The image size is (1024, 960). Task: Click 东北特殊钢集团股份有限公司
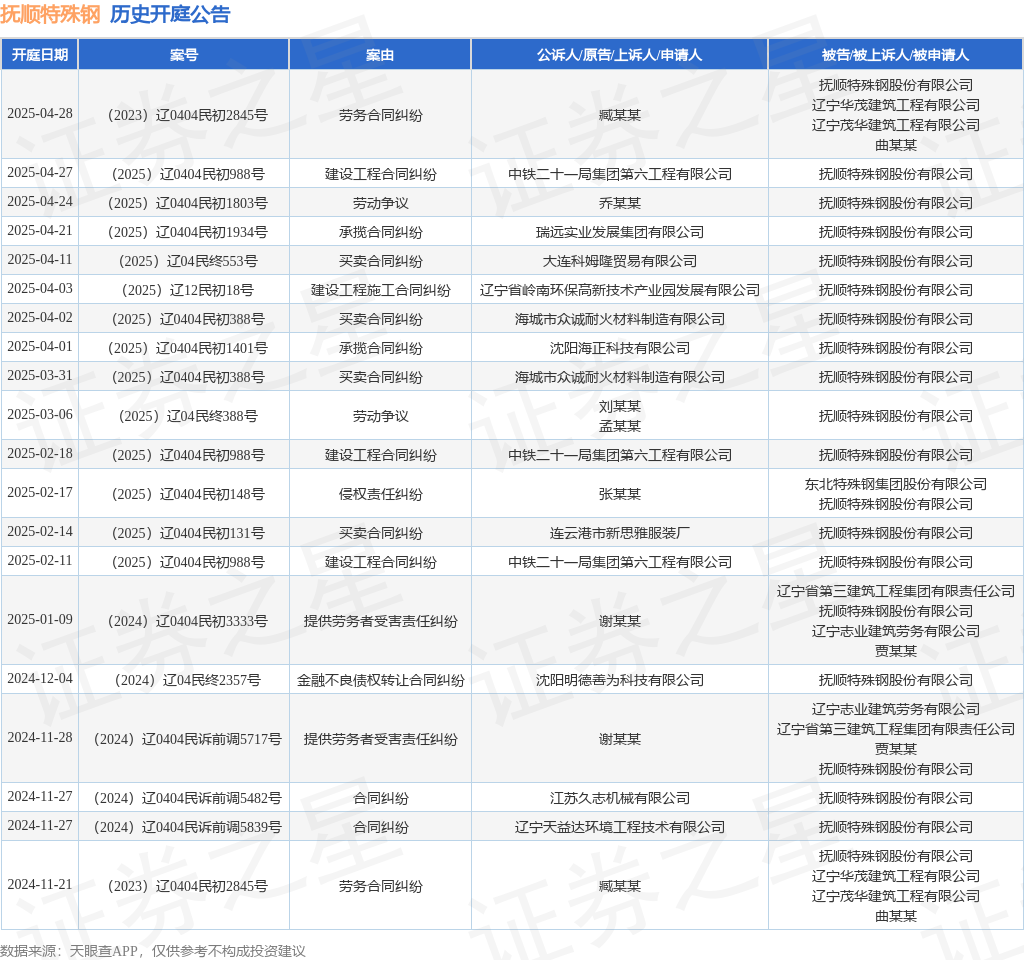click(896, 484)
